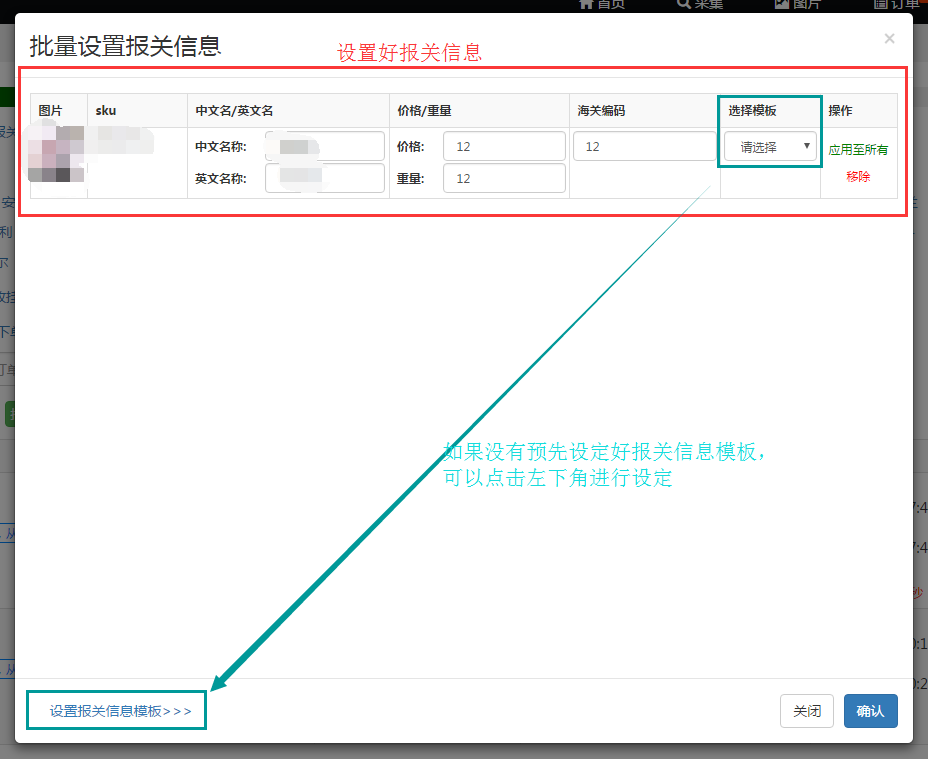Click the dialog close X button
The image size is (928, 759).
[889, 39]
